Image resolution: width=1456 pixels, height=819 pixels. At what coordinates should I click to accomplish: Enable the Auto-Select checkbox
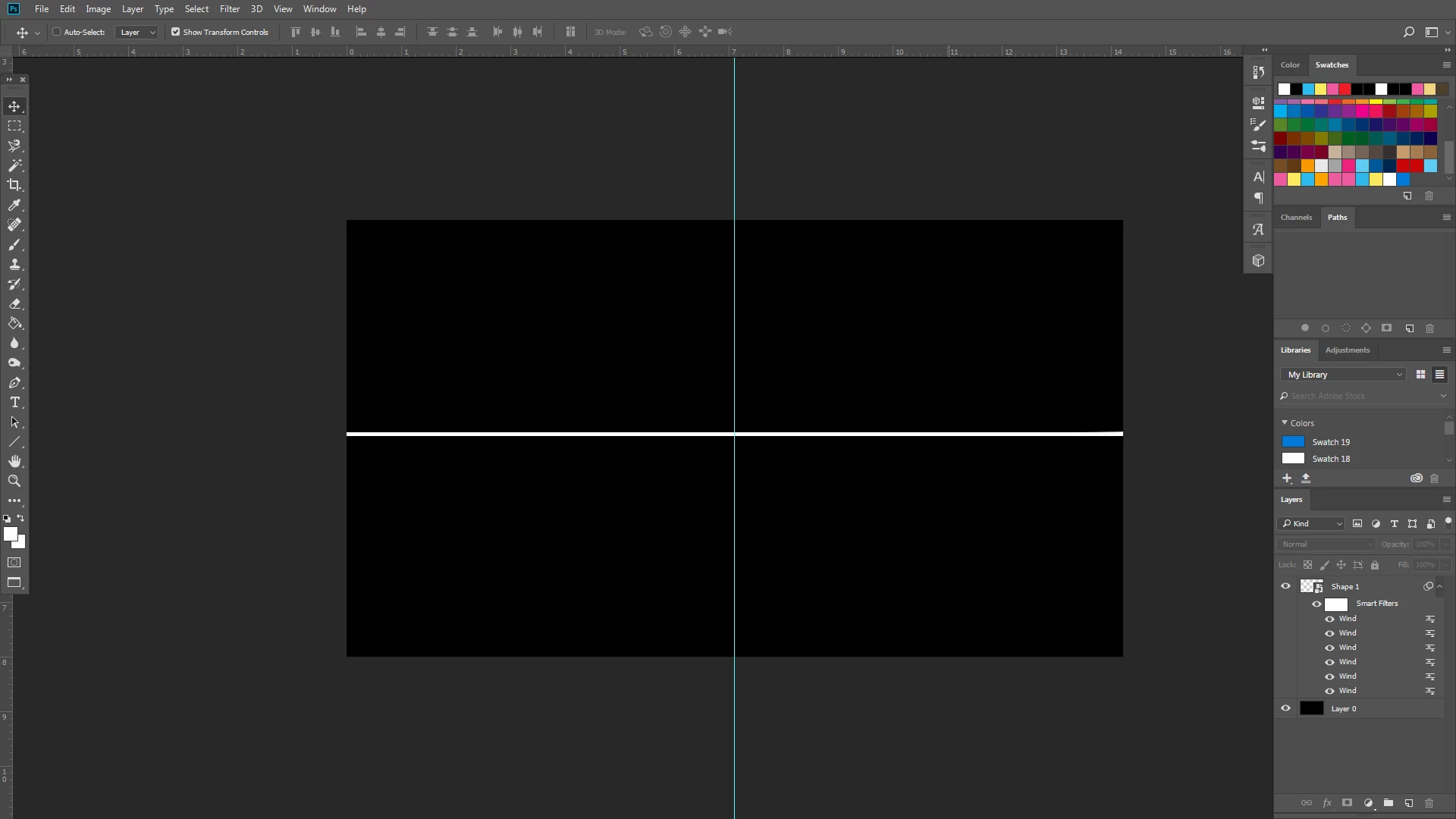tap(57, 32)
